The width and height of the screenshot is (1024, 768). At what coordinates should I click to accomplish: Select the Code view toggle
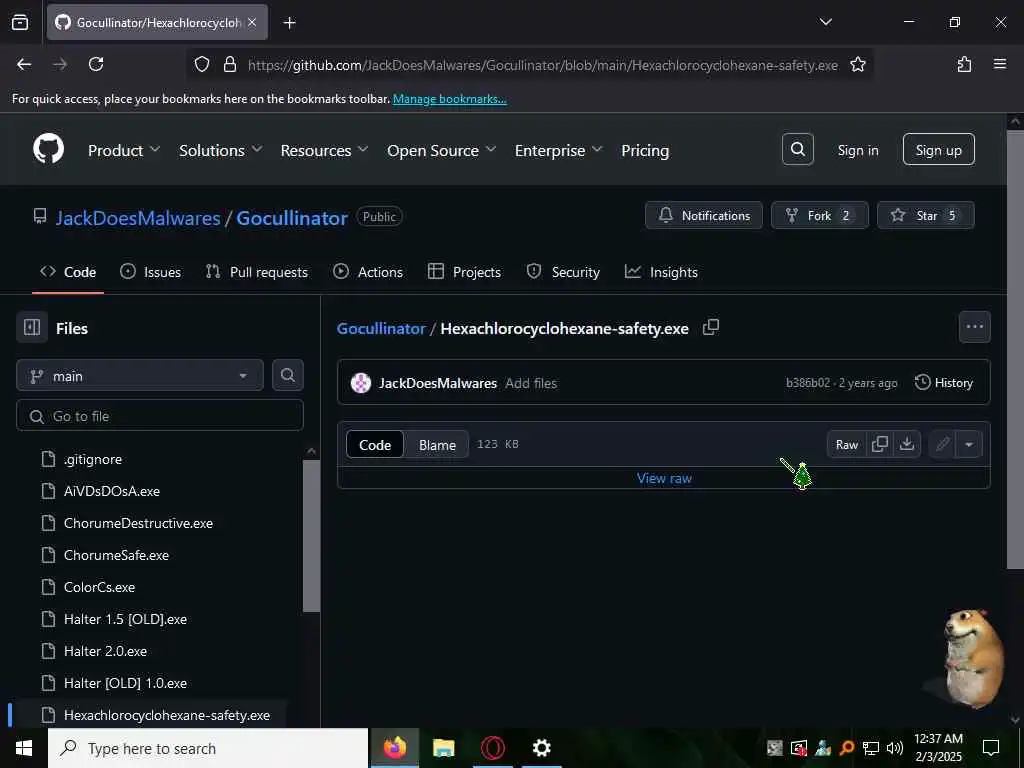pos(375,444)
